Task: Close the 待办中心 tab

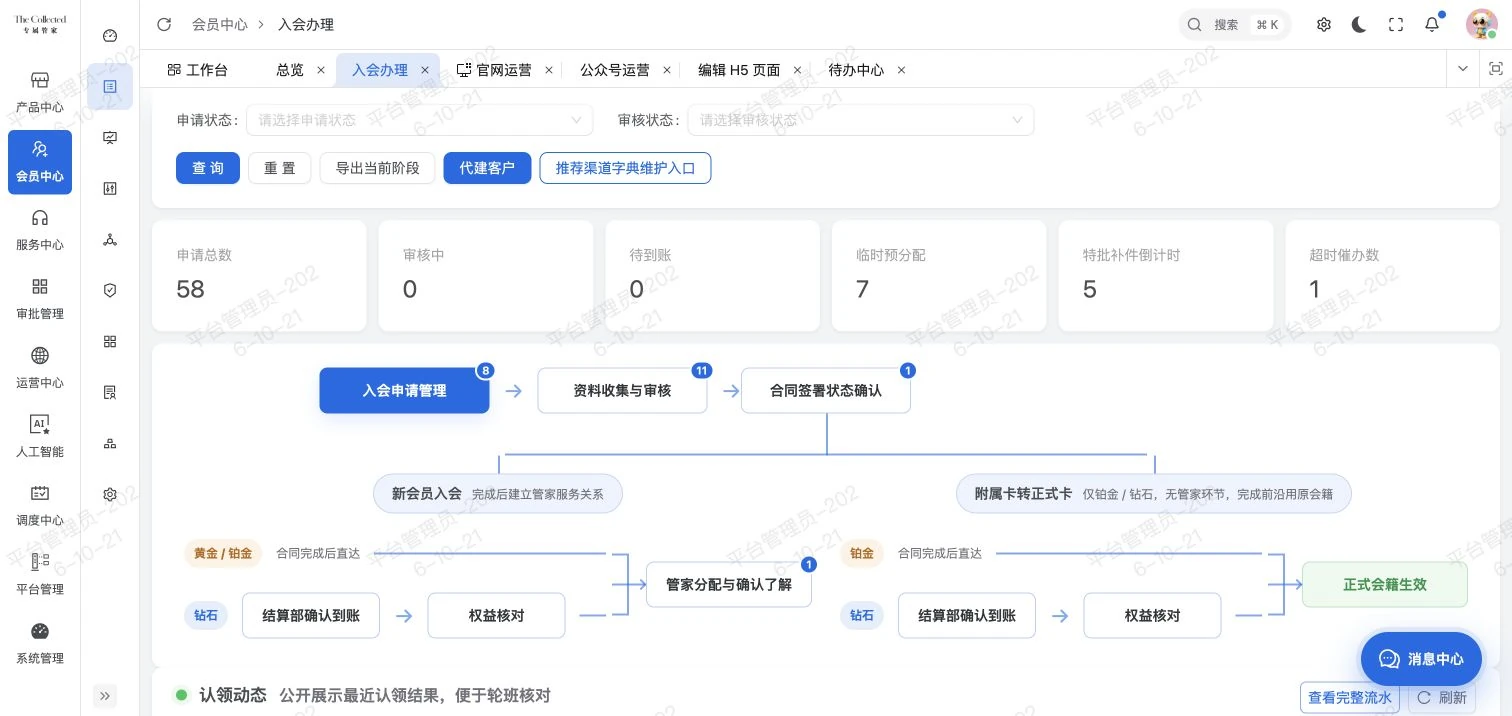Action: click(x=901, y=70)
